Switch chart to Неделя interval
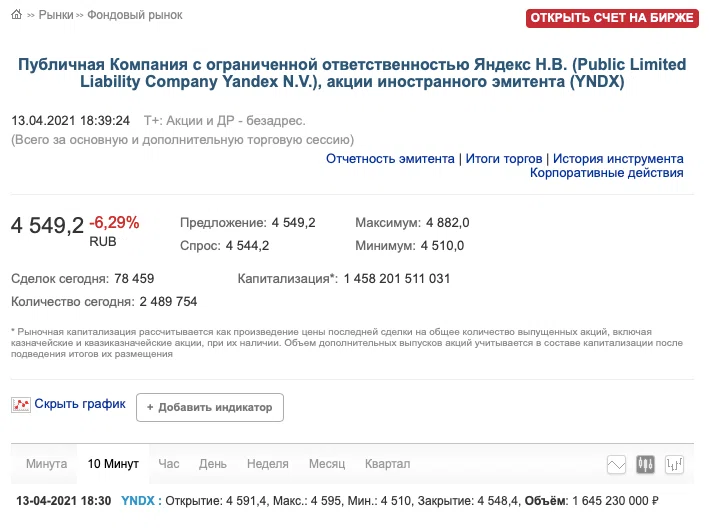Viewport: 709px width, 528px height. click(x=267, y=464)
